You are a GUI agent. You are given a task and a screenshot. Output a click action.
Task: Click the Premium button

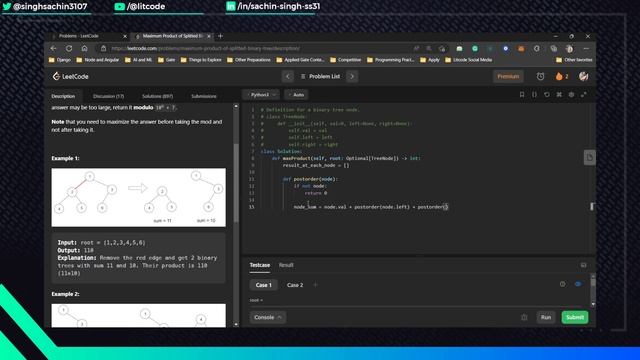pyautogui.click(x=508, y=76)
